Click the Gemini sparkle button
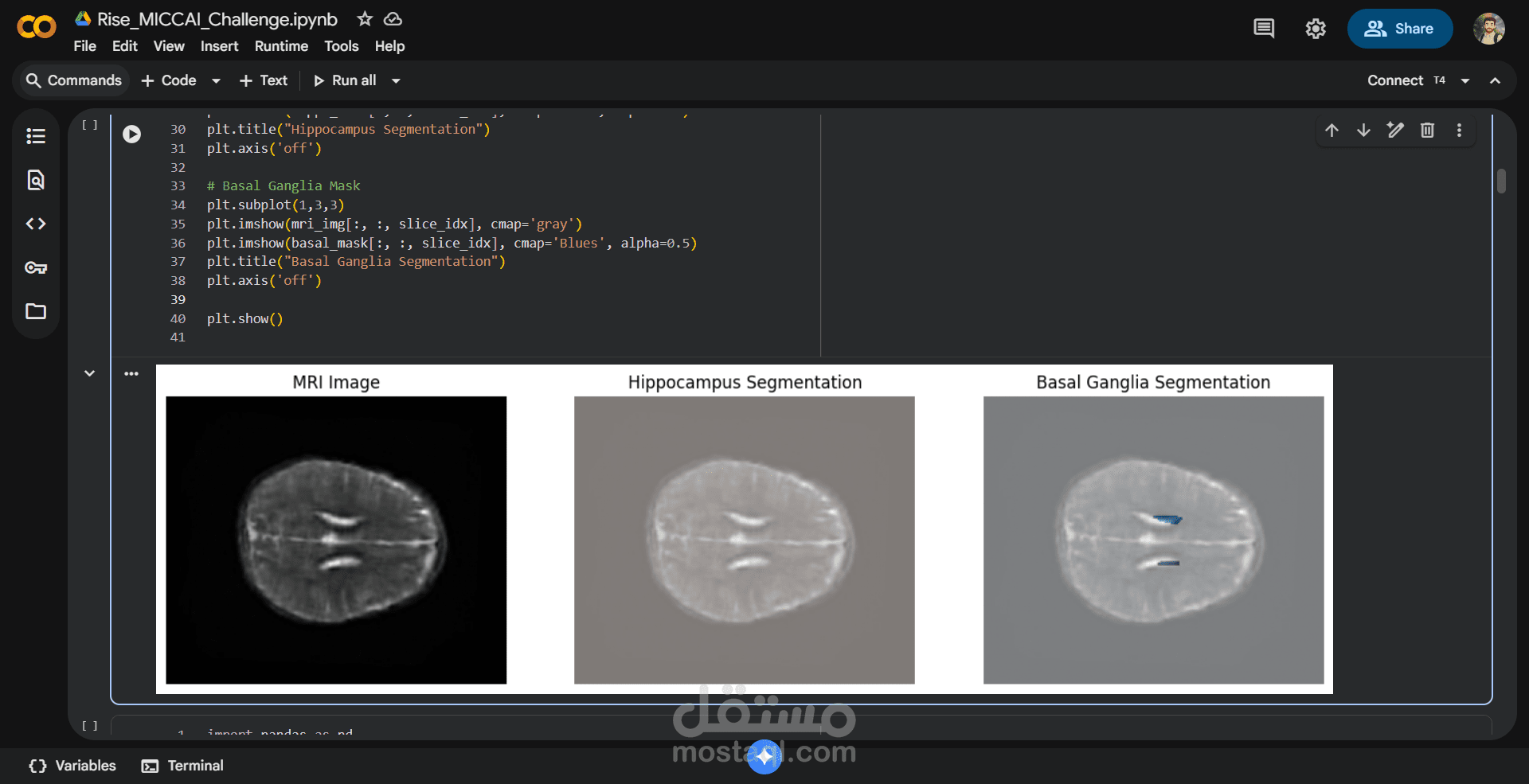 click(x=764, y=756)
